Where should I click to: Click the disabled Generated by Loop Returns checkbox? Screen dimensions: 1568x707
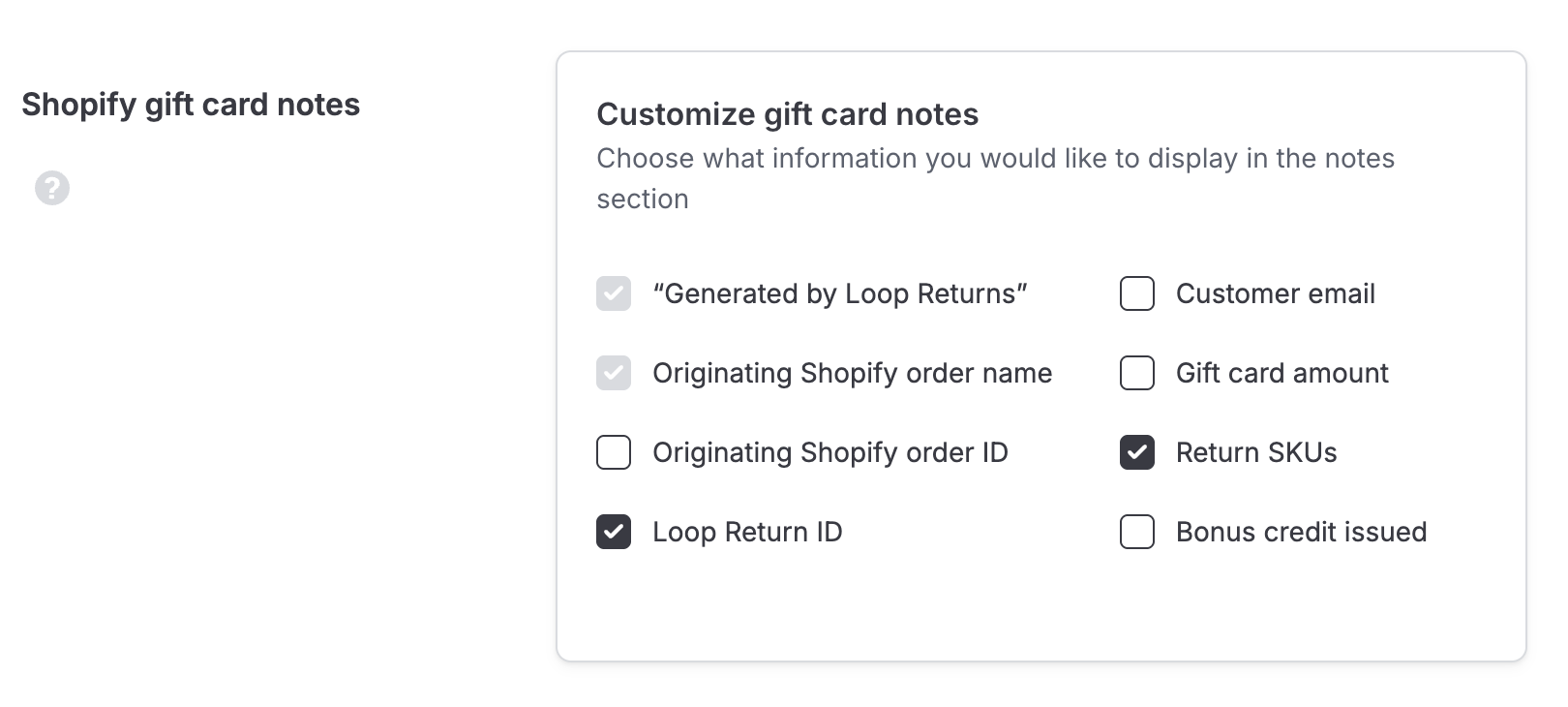(614, 293)
